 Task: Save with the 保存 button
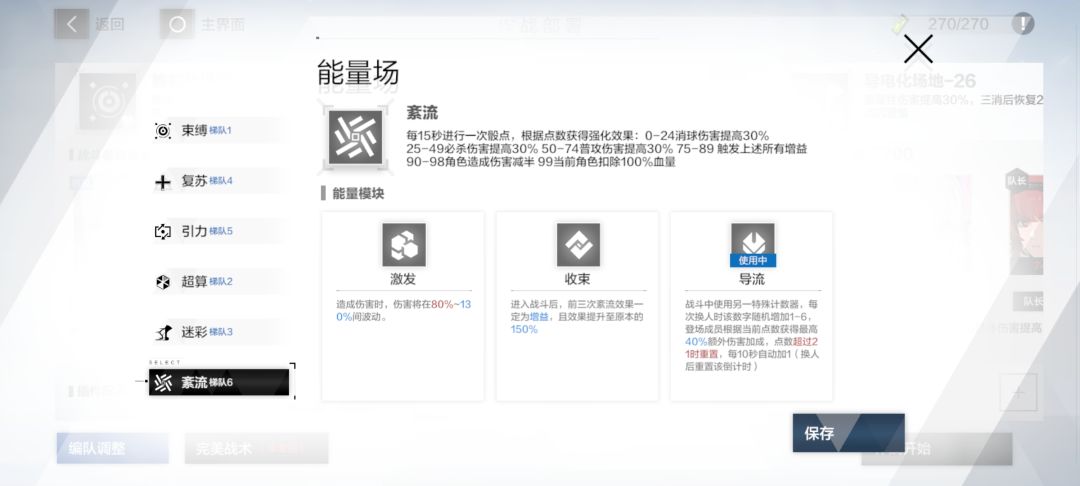point(848,433)
